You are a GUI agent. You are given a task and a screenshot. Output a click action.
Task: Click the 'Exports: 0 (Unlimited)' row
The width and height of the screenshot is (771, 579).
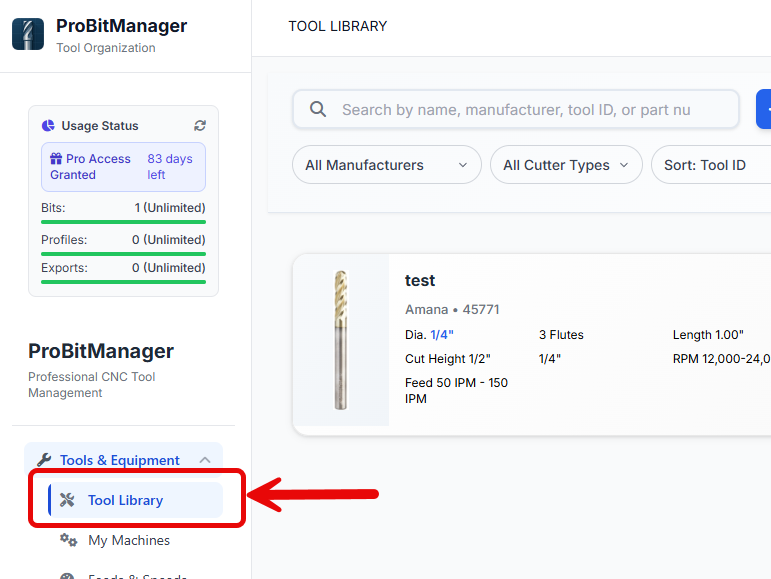(x=123, y=268)
